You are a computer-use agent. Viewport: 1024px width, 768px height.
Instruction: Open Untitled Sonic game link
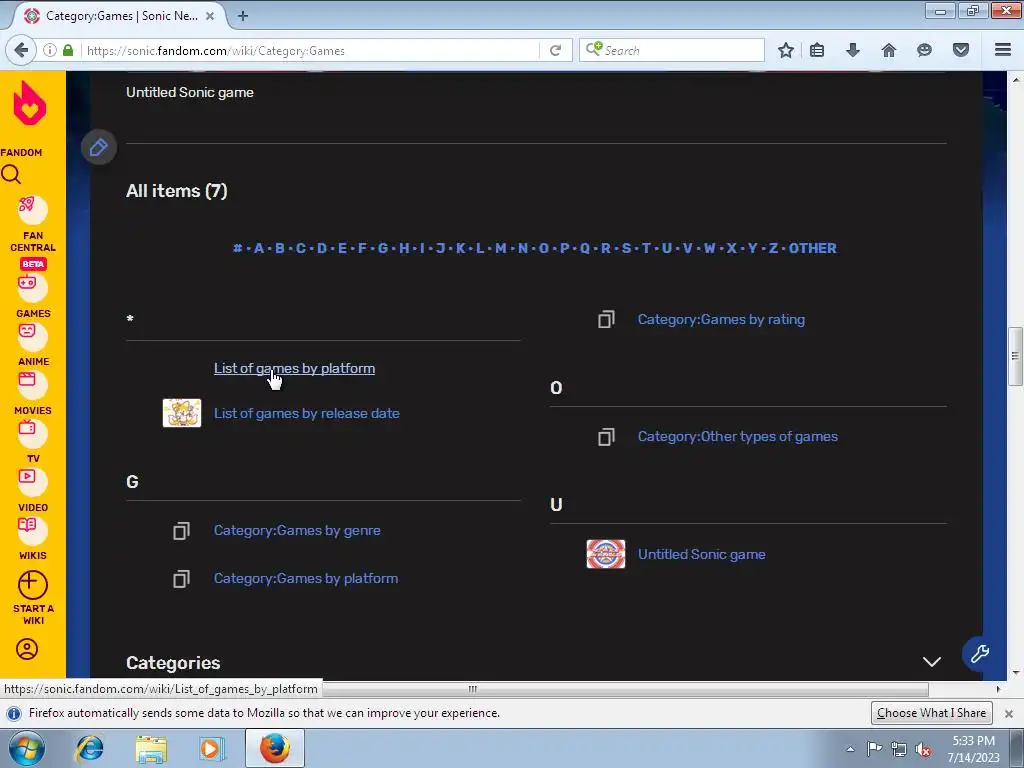click(x=701, y=554)
